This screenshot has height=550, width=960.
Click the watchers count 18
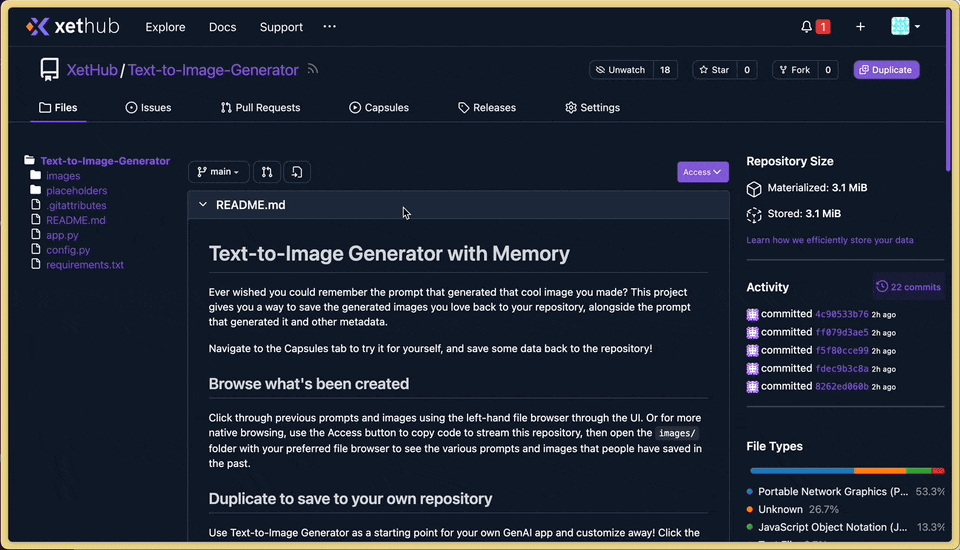pyautogui.click(x=665, y=70)
